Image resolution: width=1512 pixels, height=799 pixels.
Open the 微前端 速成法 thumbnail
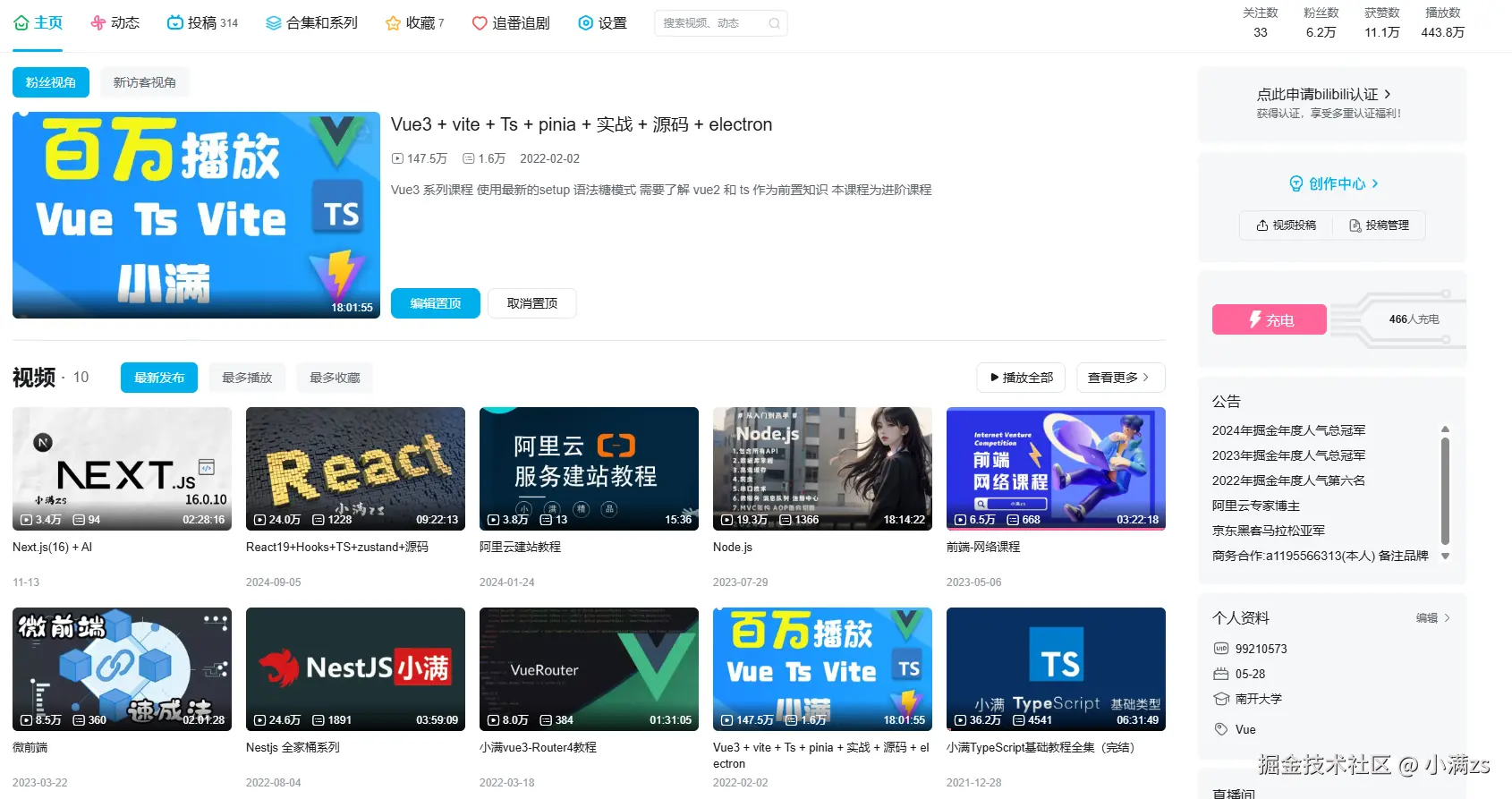coord(122,669)
